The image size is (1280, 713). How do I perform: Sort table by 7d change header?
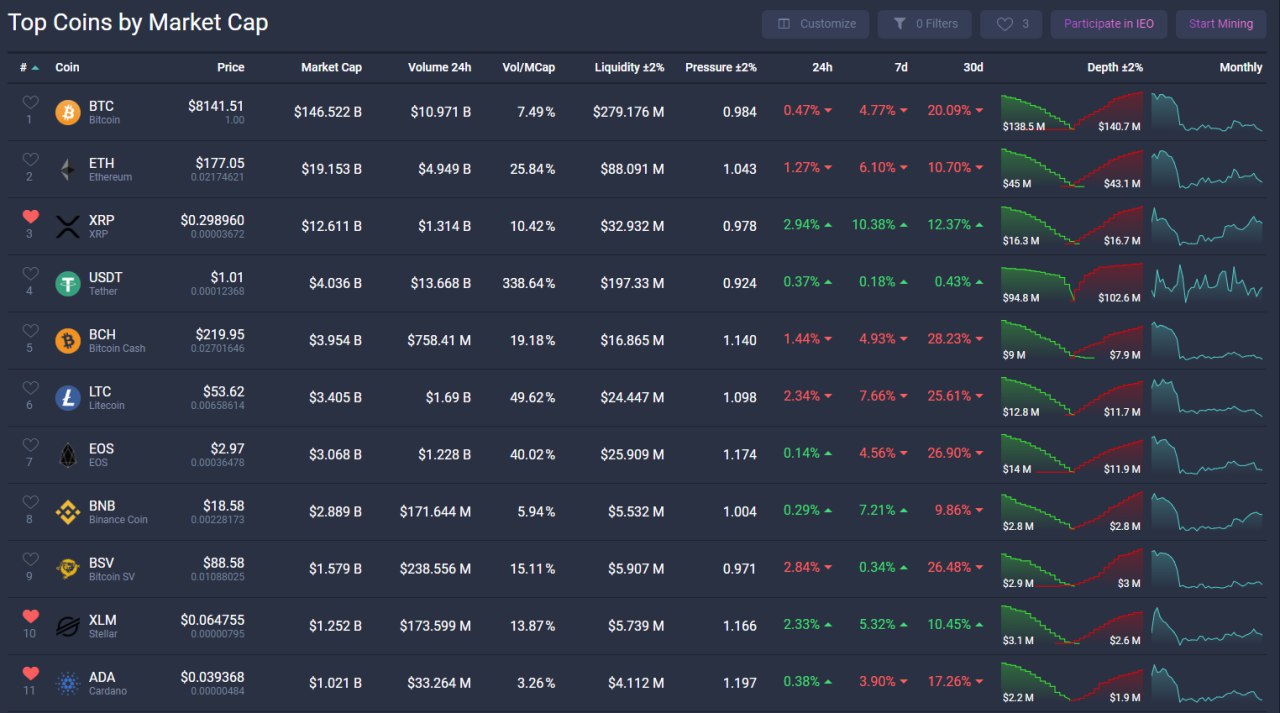(901, 67)
